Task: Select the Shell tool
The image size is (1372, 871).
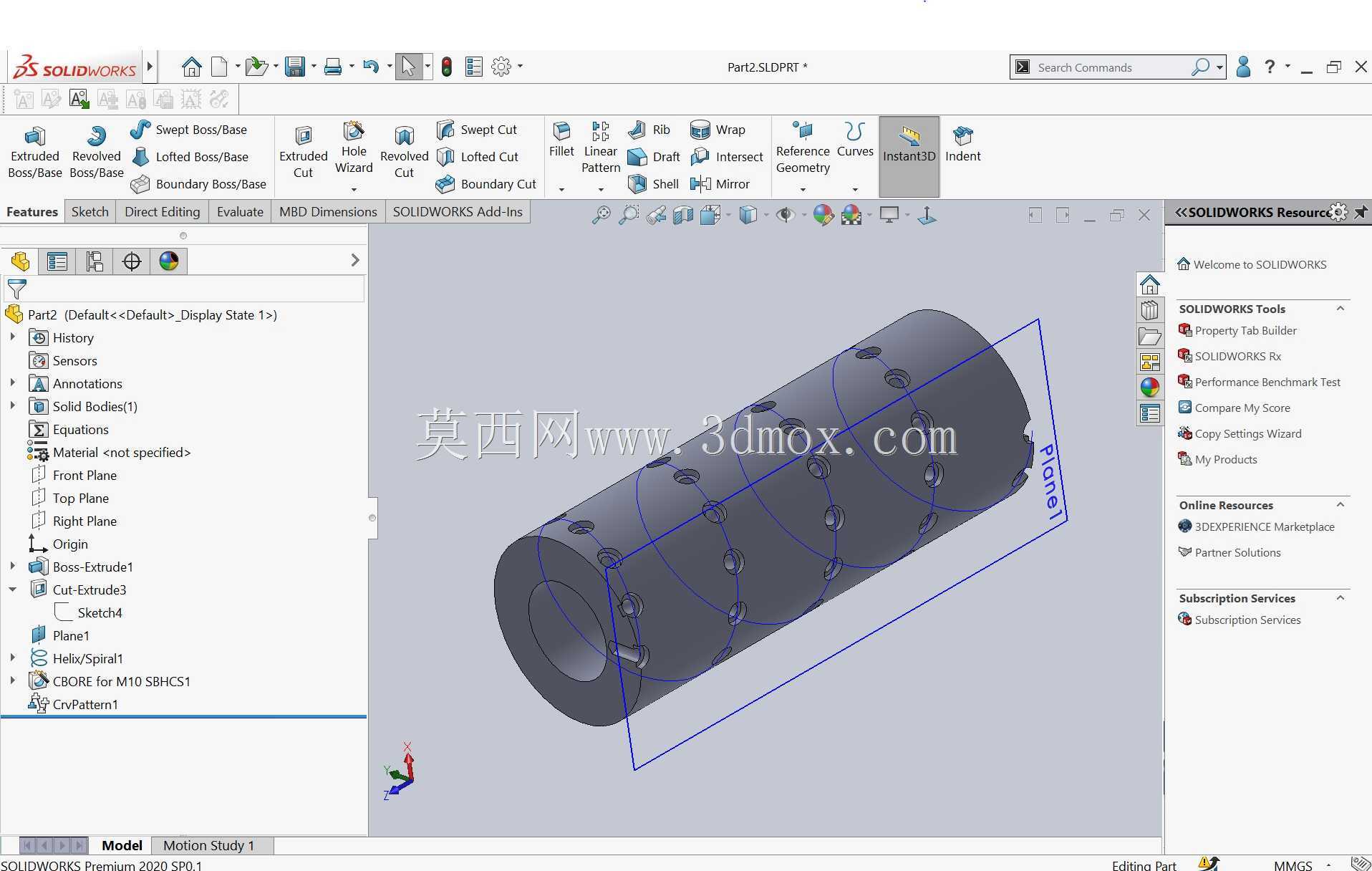Action: pos(653,184)
